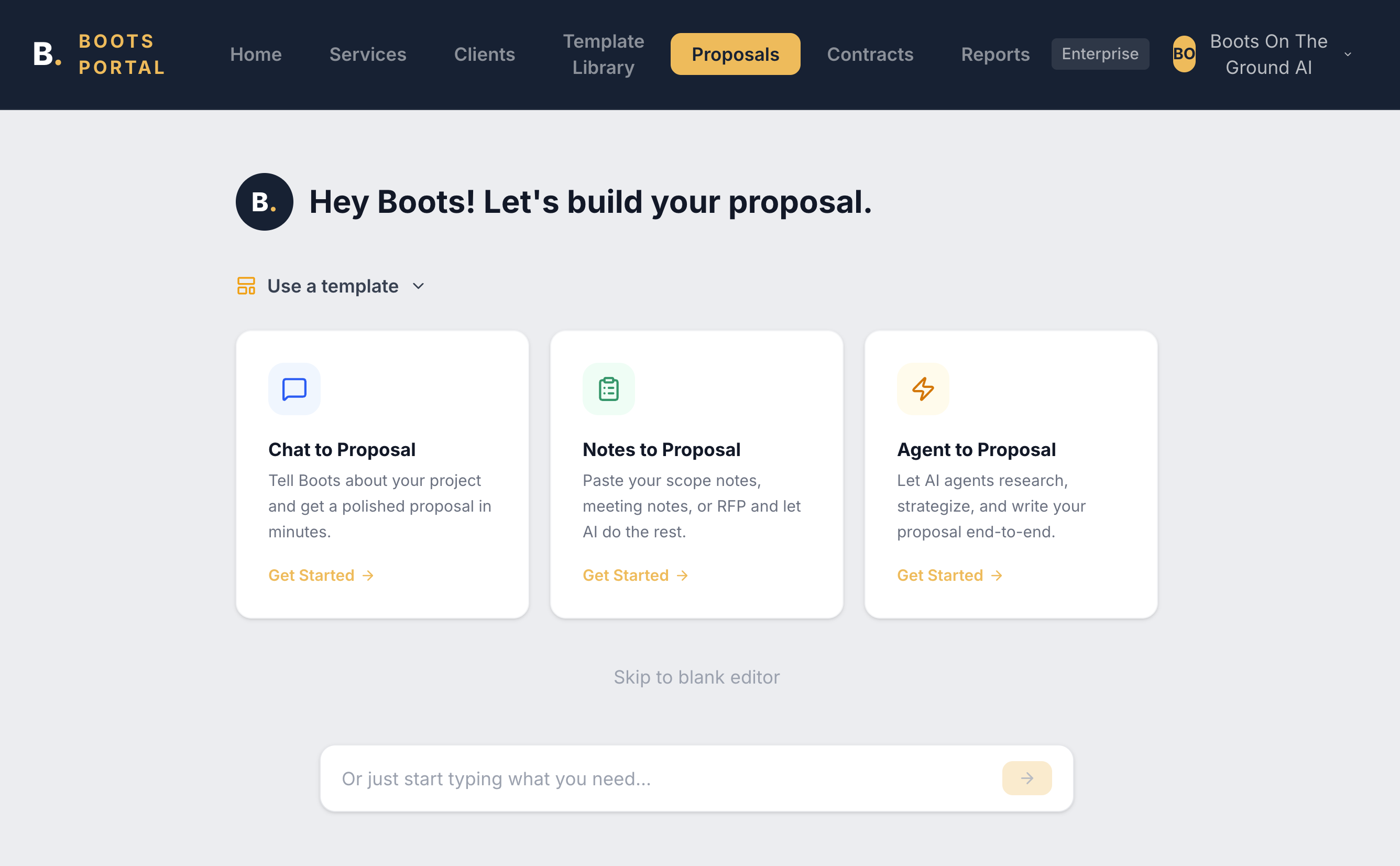The image size is (1400, 866).
Task: Expand the chevron next to the account name
Action: [x=1348, y=54]
